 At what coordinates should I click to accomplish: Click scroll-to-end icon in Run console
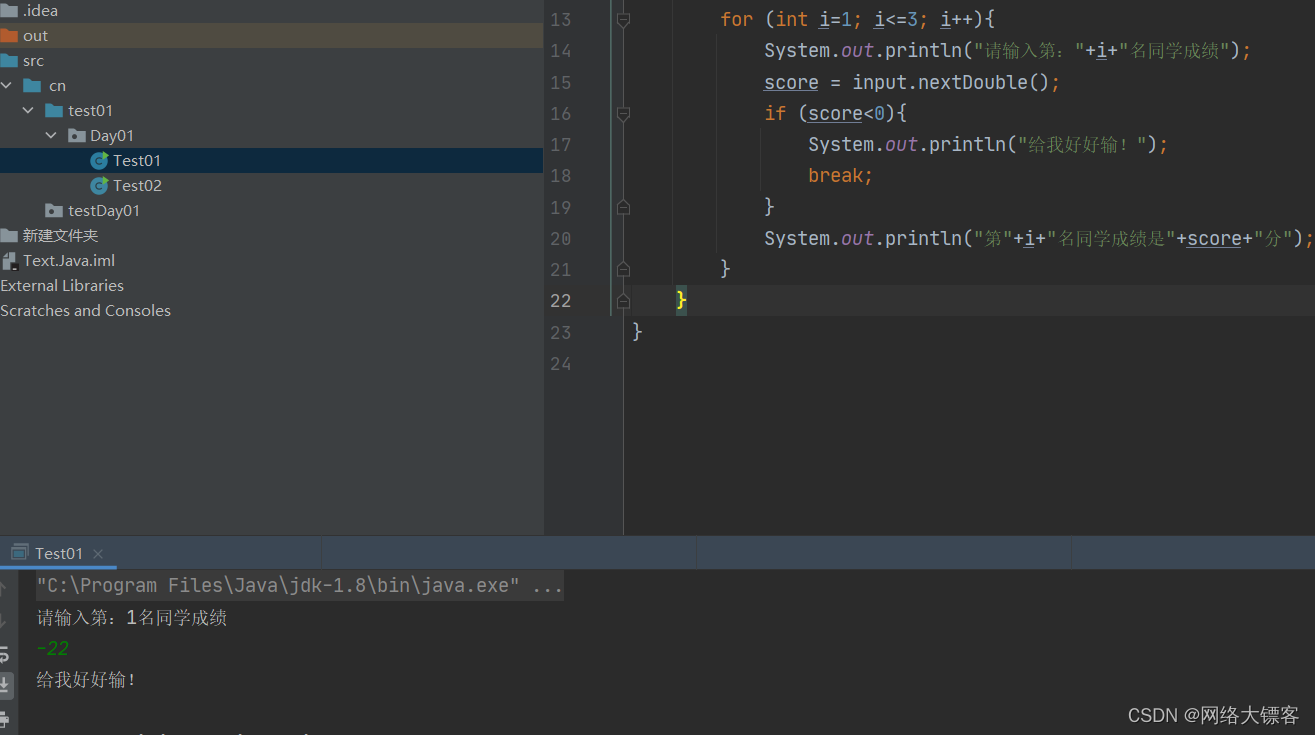[5, 686]
